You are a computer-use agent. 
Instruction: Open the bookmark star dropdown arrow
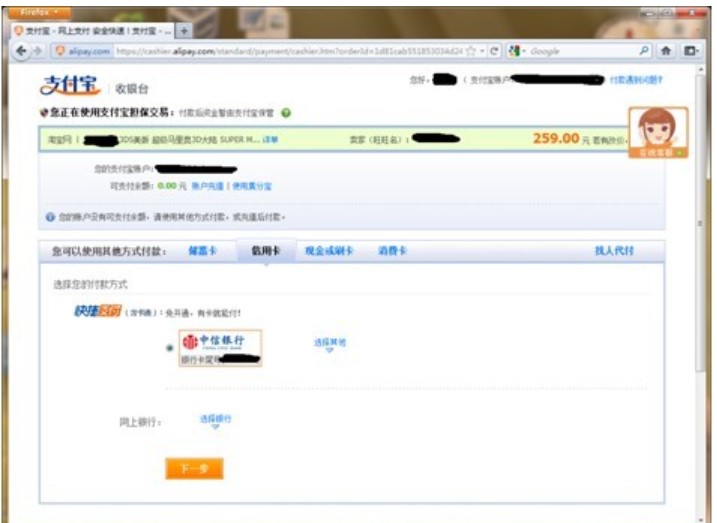tap(482, 51)
